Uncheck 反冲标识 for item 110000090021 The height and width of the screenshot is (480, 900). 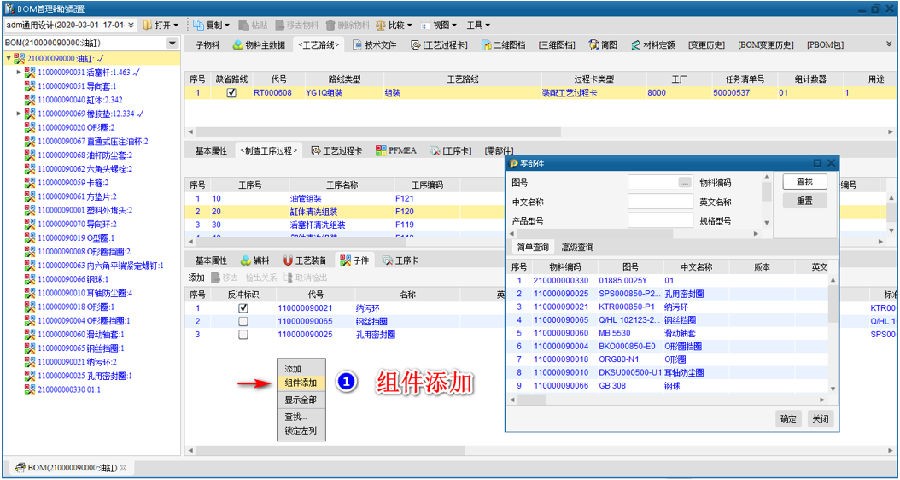243,309
